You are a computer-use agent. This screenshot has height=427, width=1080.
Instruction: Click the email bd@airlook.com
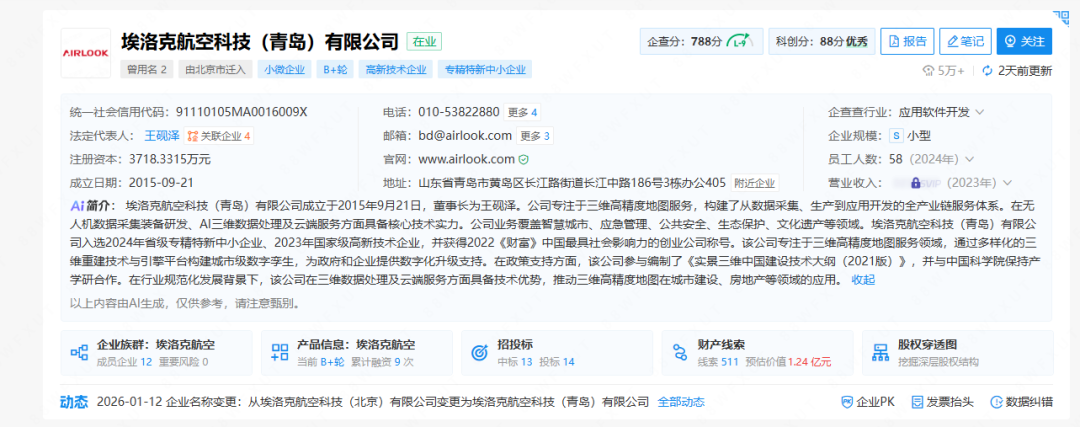click(x=465, y=136)
